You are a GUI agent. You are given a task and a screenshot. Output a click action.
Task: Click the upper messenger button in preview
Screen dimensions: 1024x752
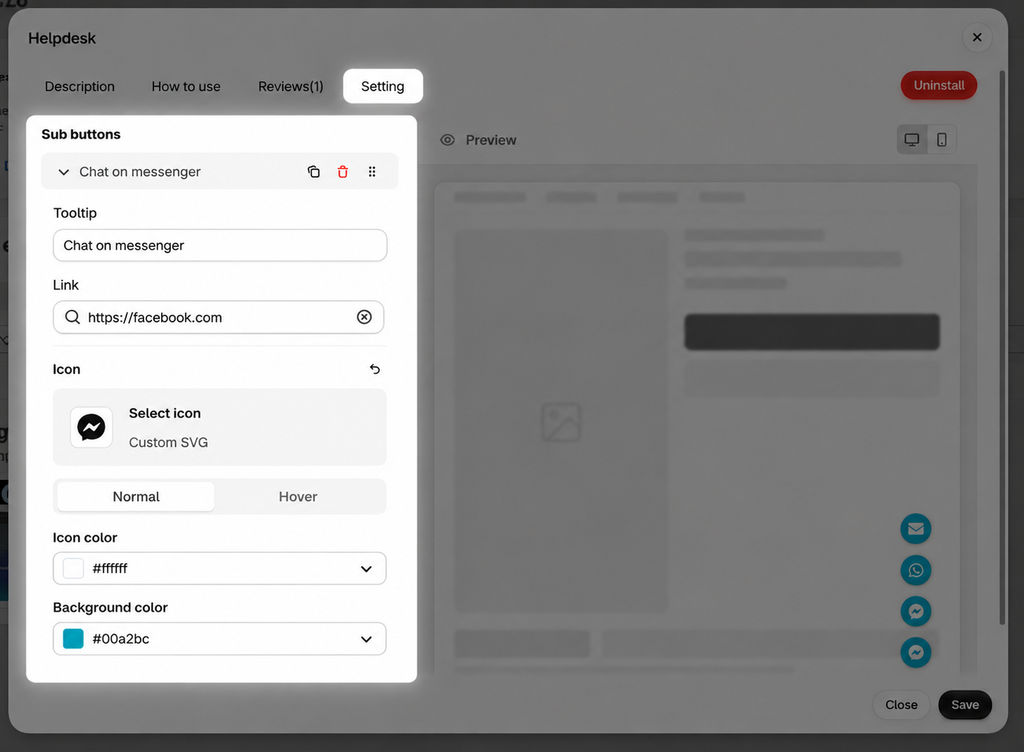(916, 611)
